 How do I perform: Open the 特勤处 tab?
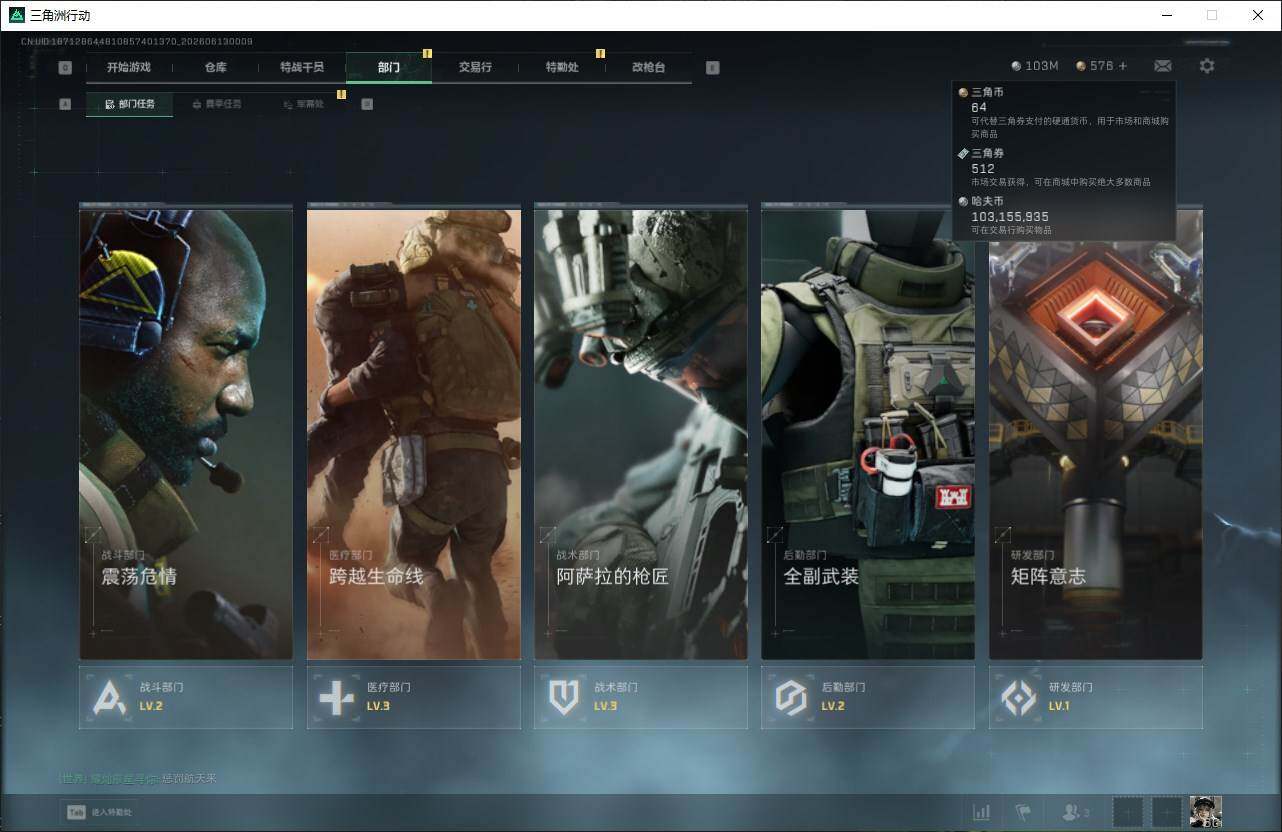[x=562, y=67]
